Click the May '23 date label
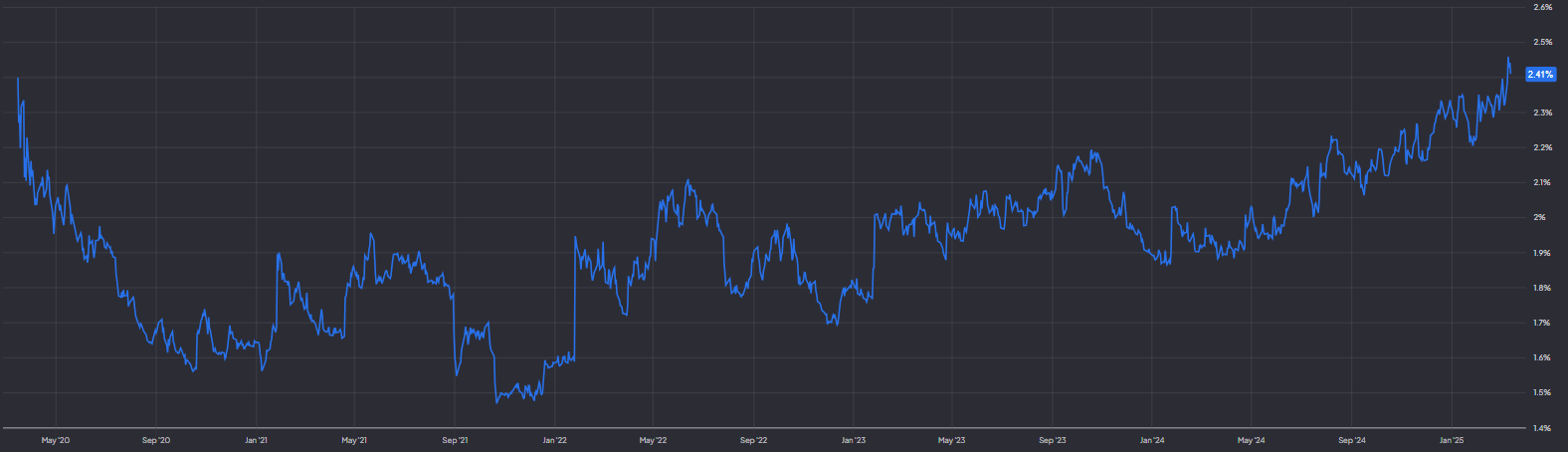Image resolution: width=1568 pixels, height=452 pixels. coord(951,440)
